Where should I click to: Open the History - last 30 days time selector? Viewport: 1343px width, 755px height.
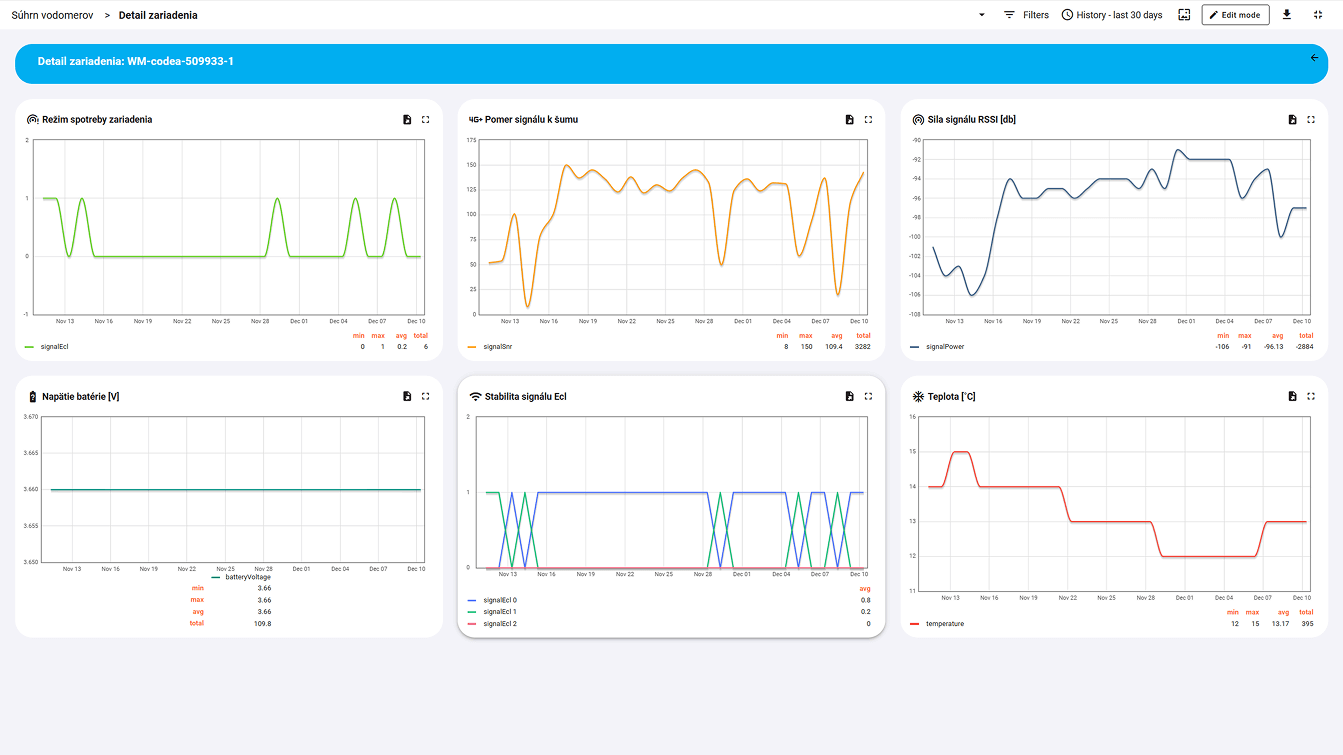tap(1111, 14)
